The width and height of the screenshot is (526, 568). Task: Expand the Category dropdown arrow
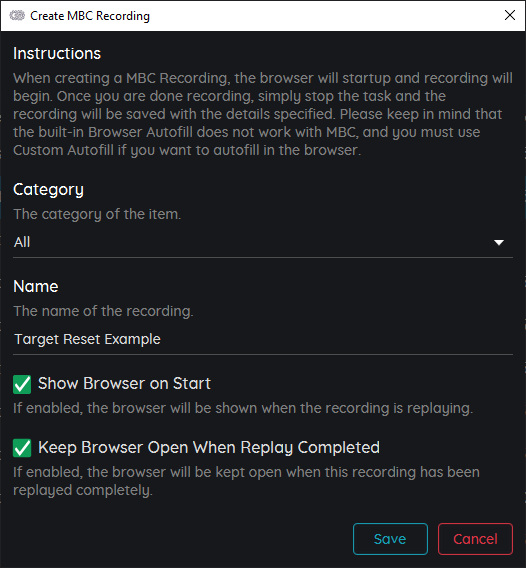tap(499, 242)
